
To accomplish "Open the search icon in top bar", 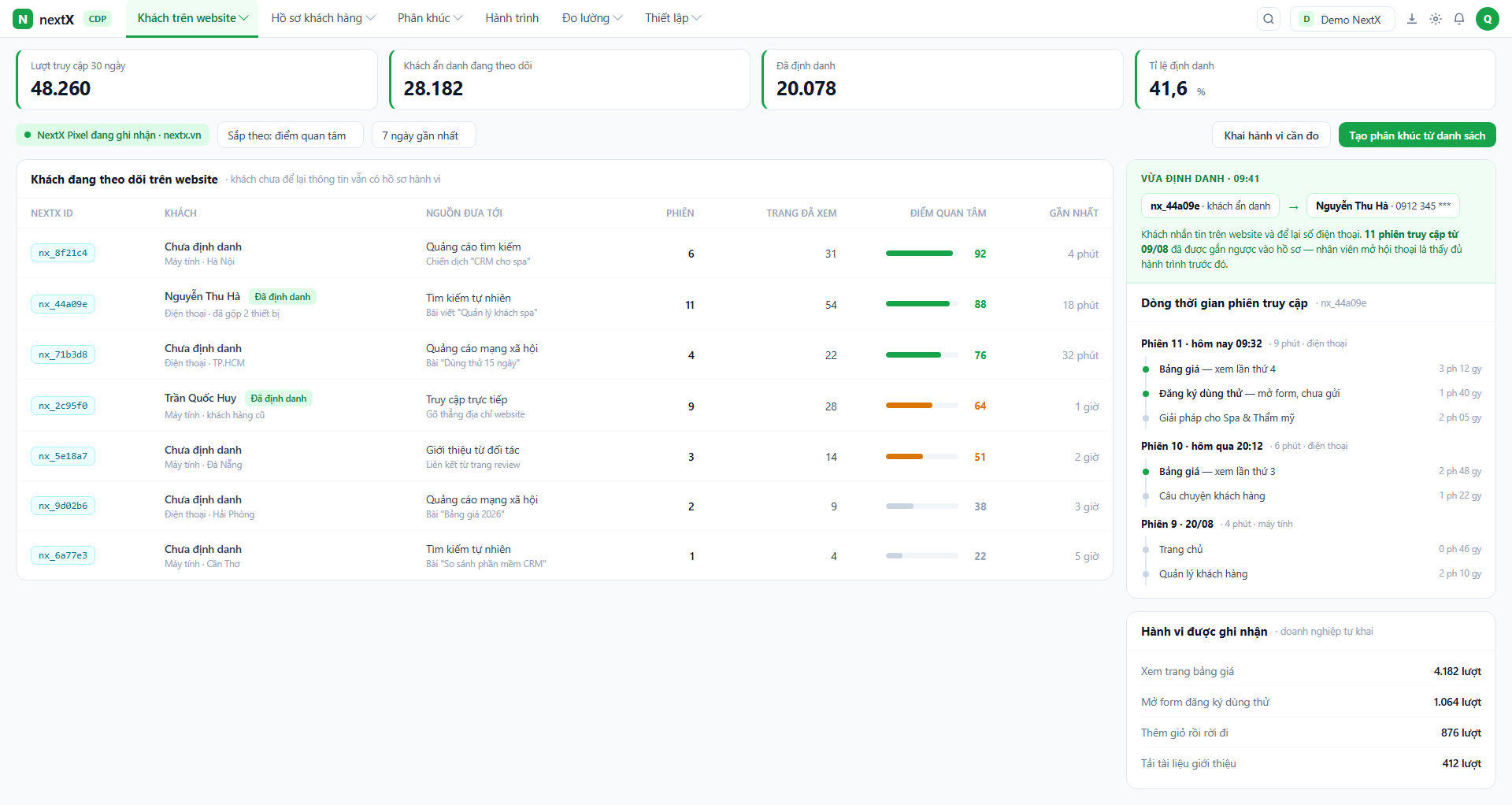I will (1268, 19).
